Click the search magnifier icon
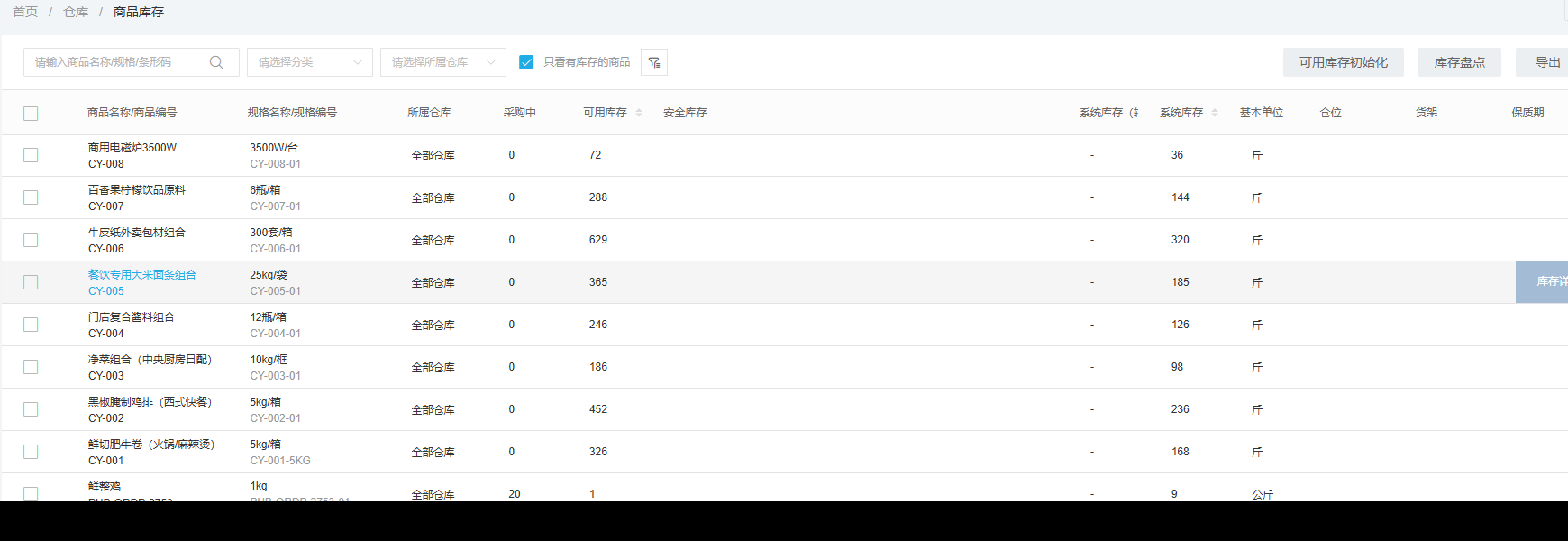The width and height of the screenshot is (1568, 541). click(216, 62)
